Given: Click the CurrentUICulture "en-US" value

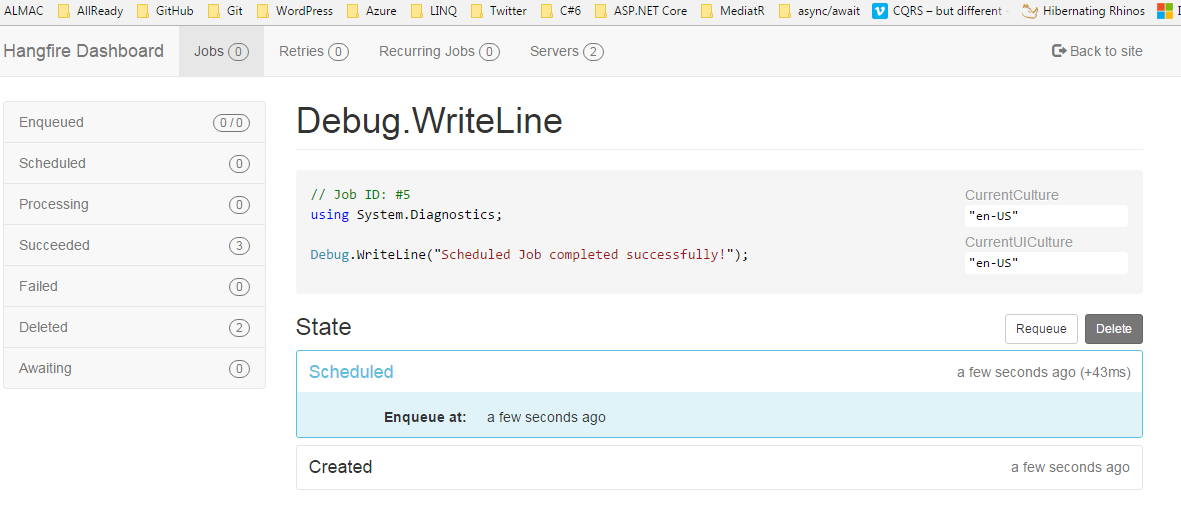Looking at the screenshot, I should tap(1046, 263).
